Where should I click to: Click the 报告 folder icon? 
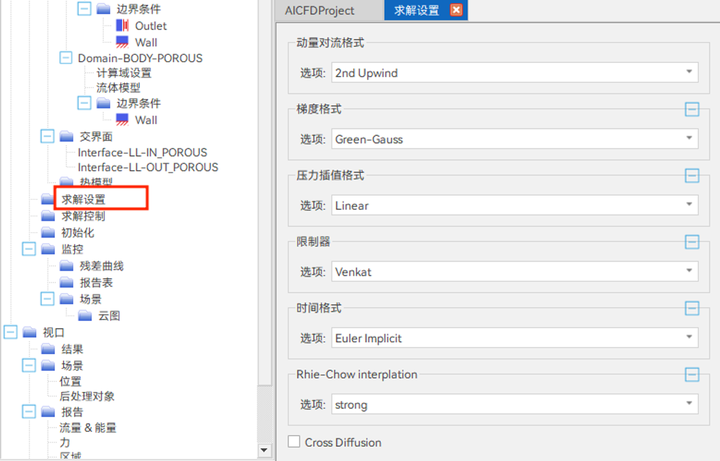(48, 411)
